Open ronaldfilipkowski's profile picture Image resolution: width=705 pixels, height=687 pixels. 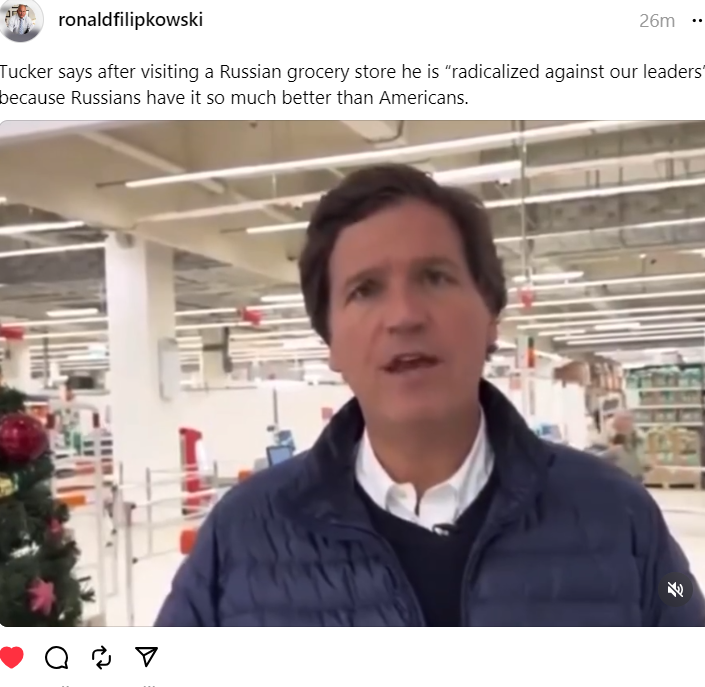tap(20, 20)
